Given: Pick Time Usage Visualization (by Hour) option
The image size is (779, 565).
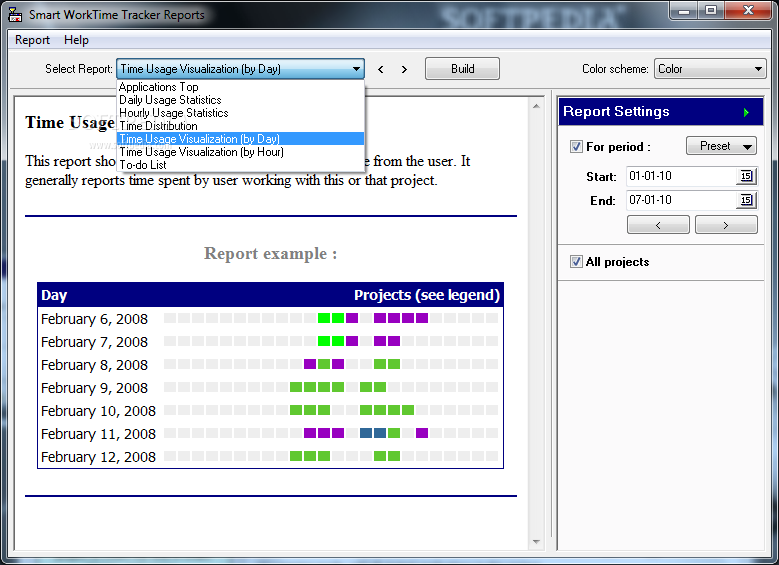Looking at the screenshot, I should pyautogui.click(x=240, y=152).
